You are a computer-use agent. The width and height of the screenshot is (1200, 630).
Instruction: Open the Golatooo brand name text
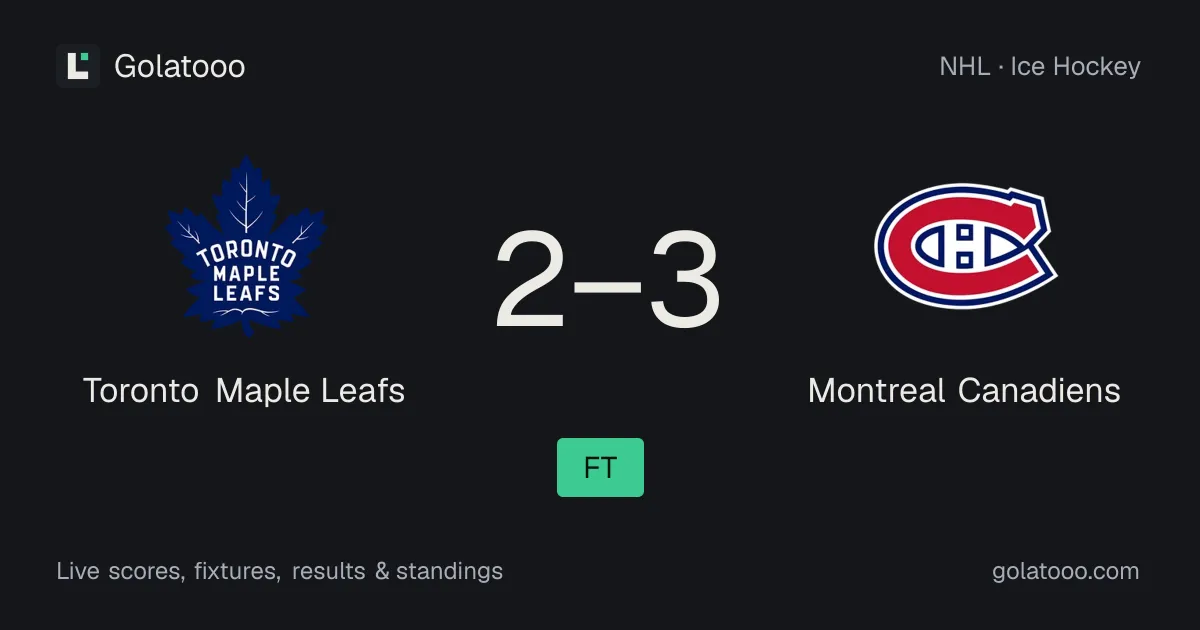click(179, 66)
